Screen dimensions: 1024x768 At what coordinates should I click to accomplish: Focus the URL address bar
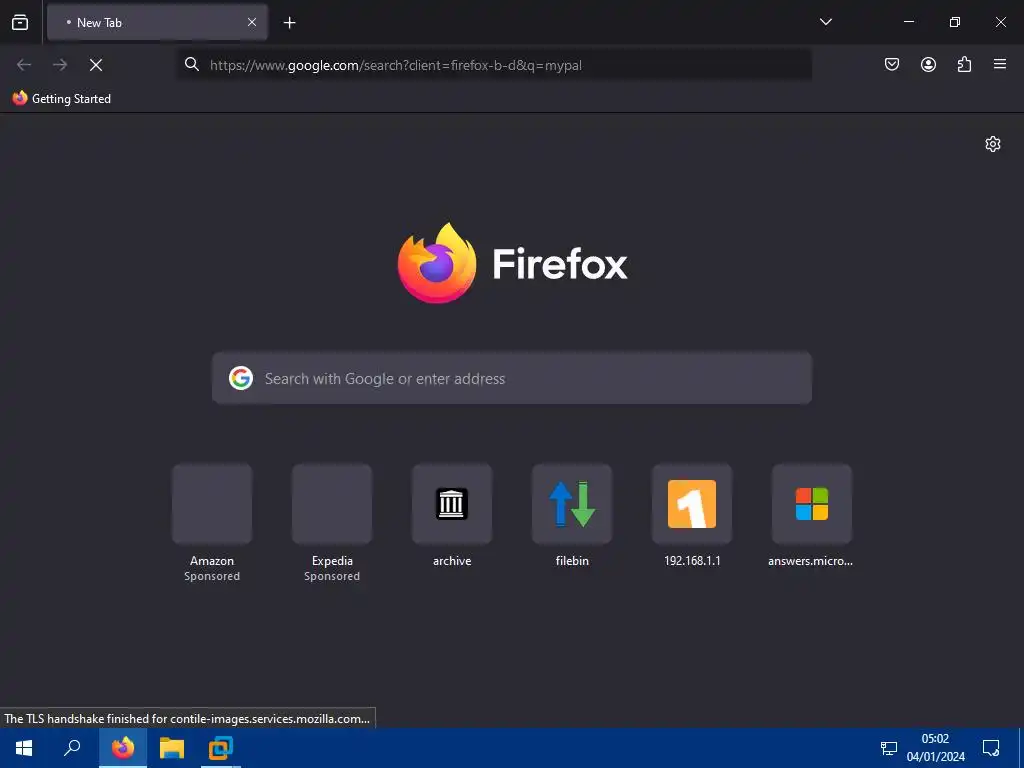(494, 65)
